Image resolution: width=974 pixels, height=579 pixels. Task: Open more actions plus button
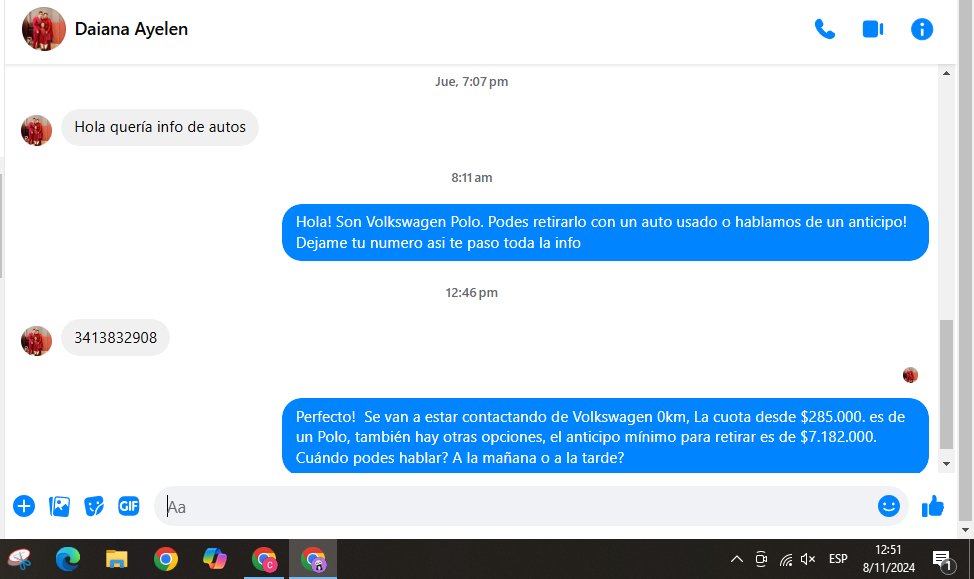point(24,506)
